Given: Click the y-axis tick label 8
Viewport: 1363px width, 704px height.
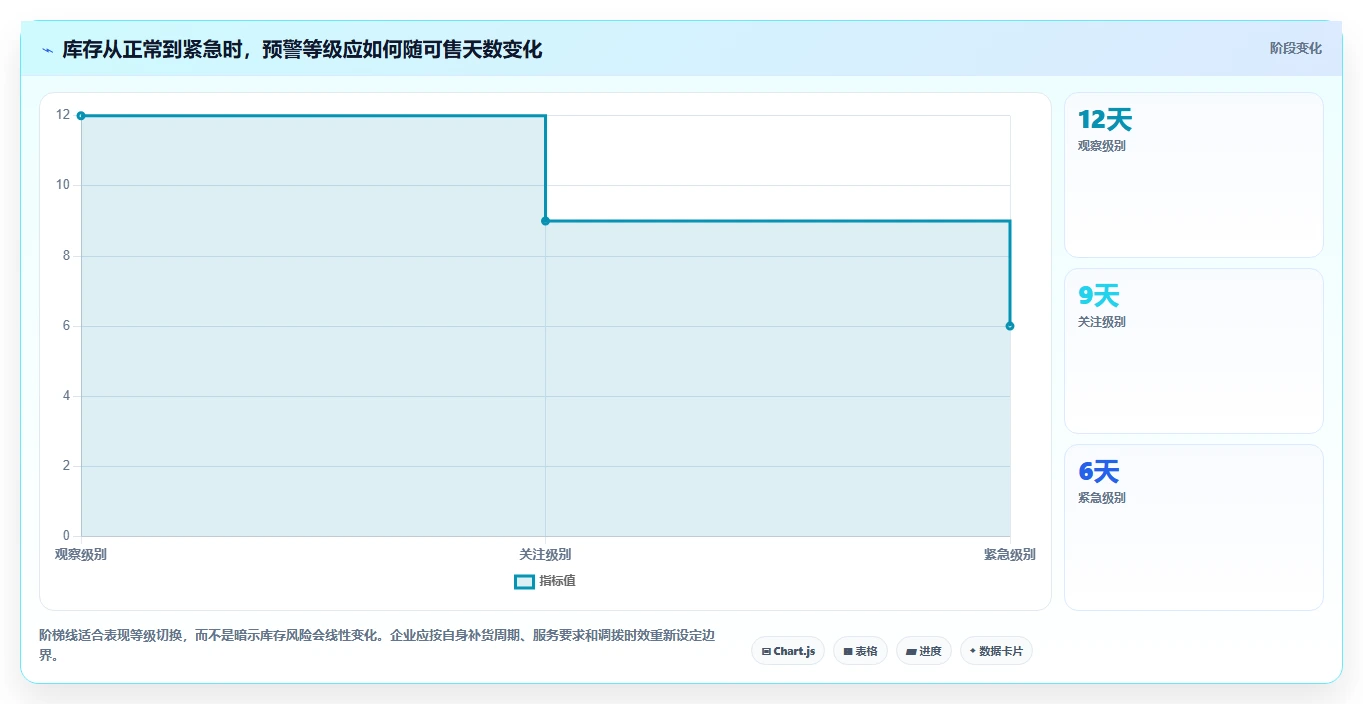Looking at the screenshot, I should (66, 256).
